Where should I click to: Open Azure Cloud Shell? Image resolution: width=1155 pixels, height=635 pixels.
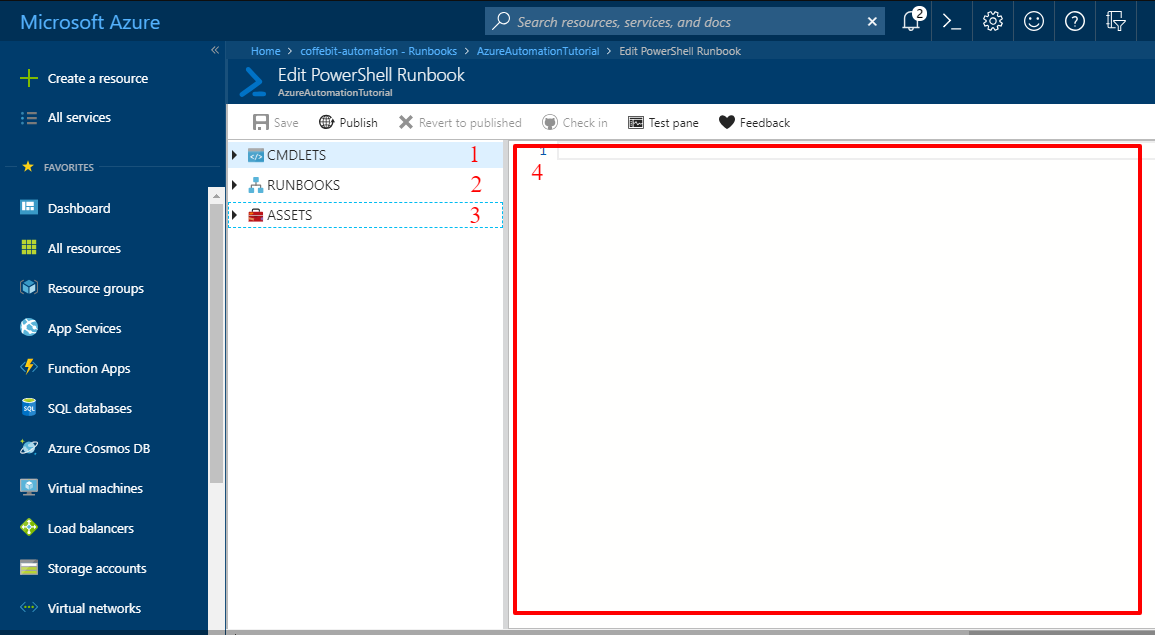coord(951,21)
